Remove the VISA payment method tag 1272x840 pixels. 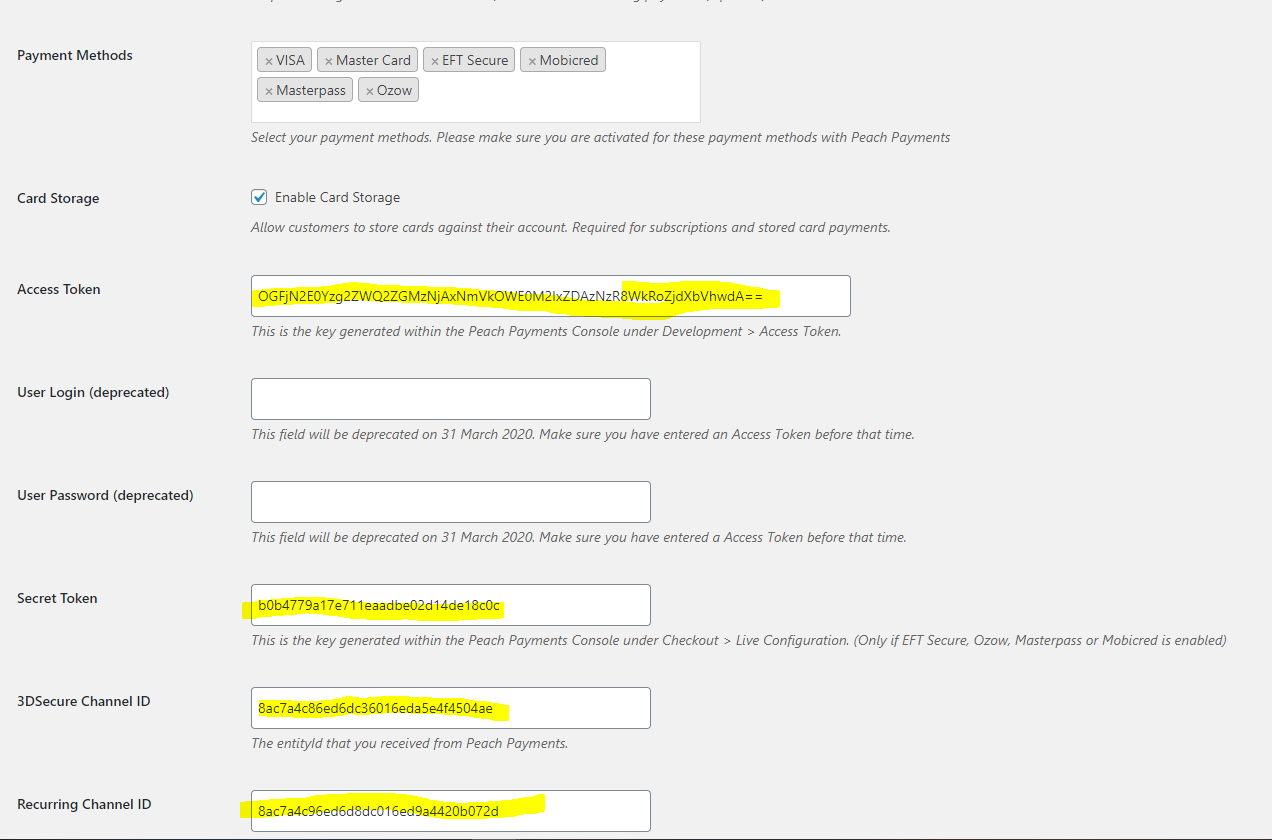[x=269, y=61]
